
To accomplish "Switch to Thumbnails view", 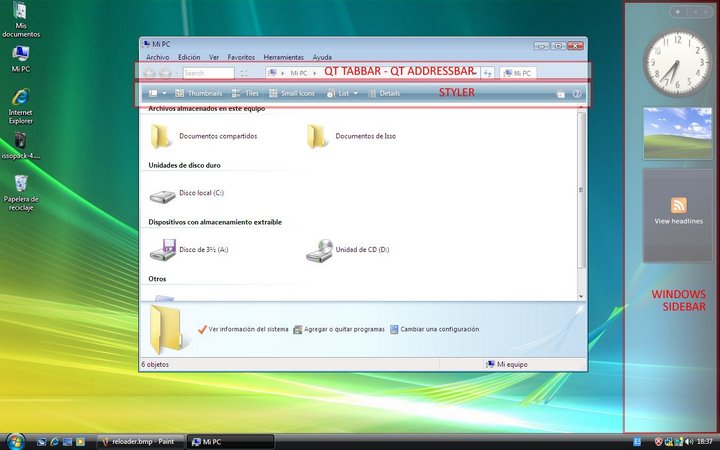I will tap(198, 93).
